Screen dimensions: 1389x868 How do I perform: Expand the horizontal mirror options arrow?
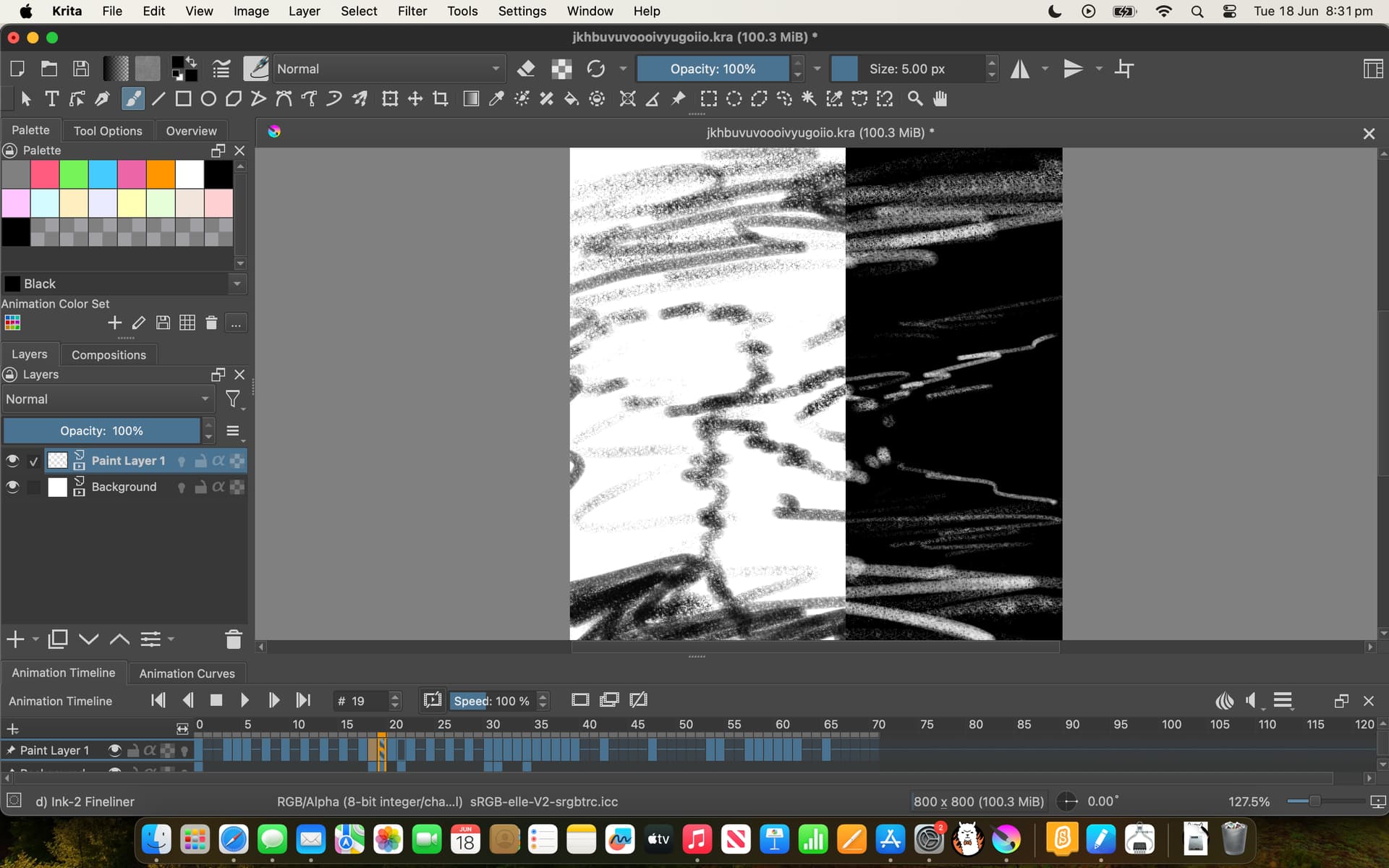pos(1045,69)
